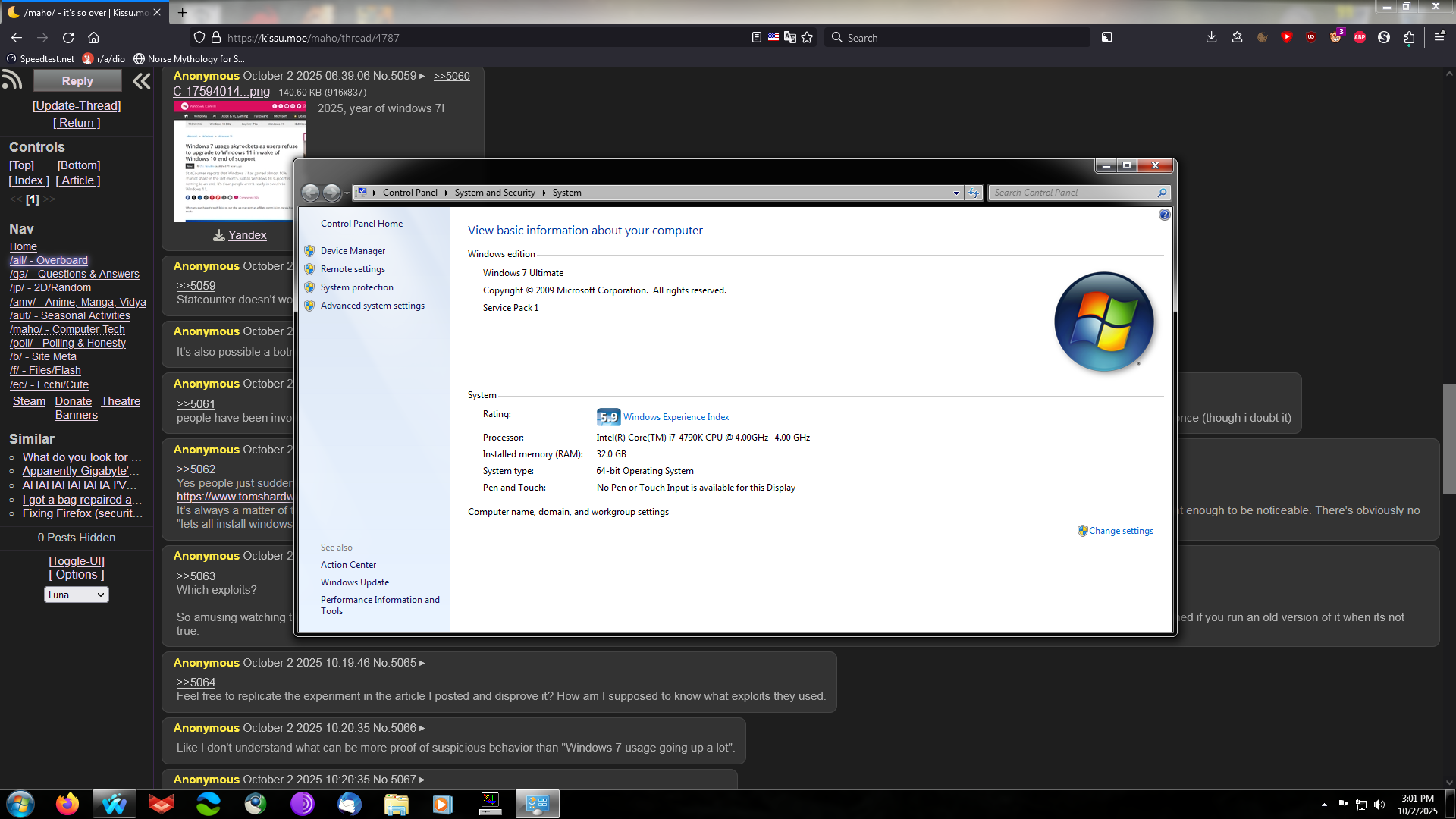Click the Firefox home icon

(93, 38)
